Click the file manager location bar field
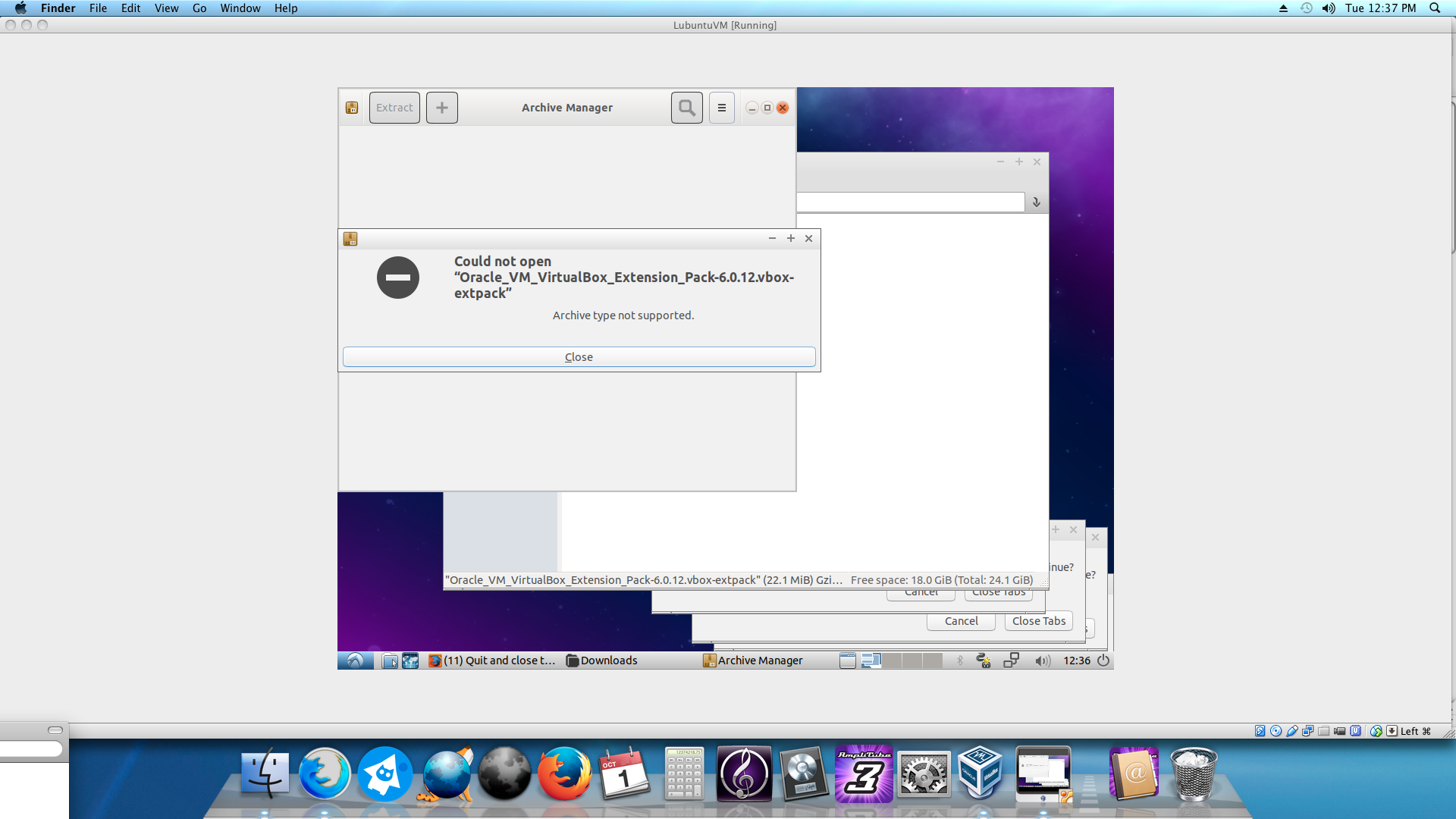Viewport: 1456px width, 819px height. pos(910,202)
